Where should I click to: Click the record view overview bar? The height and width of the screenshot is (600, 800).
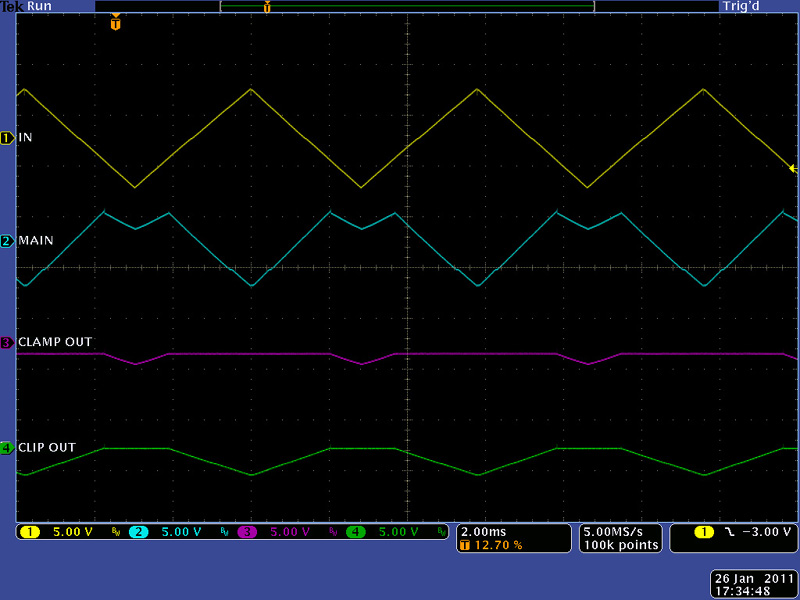pos(407,6)
